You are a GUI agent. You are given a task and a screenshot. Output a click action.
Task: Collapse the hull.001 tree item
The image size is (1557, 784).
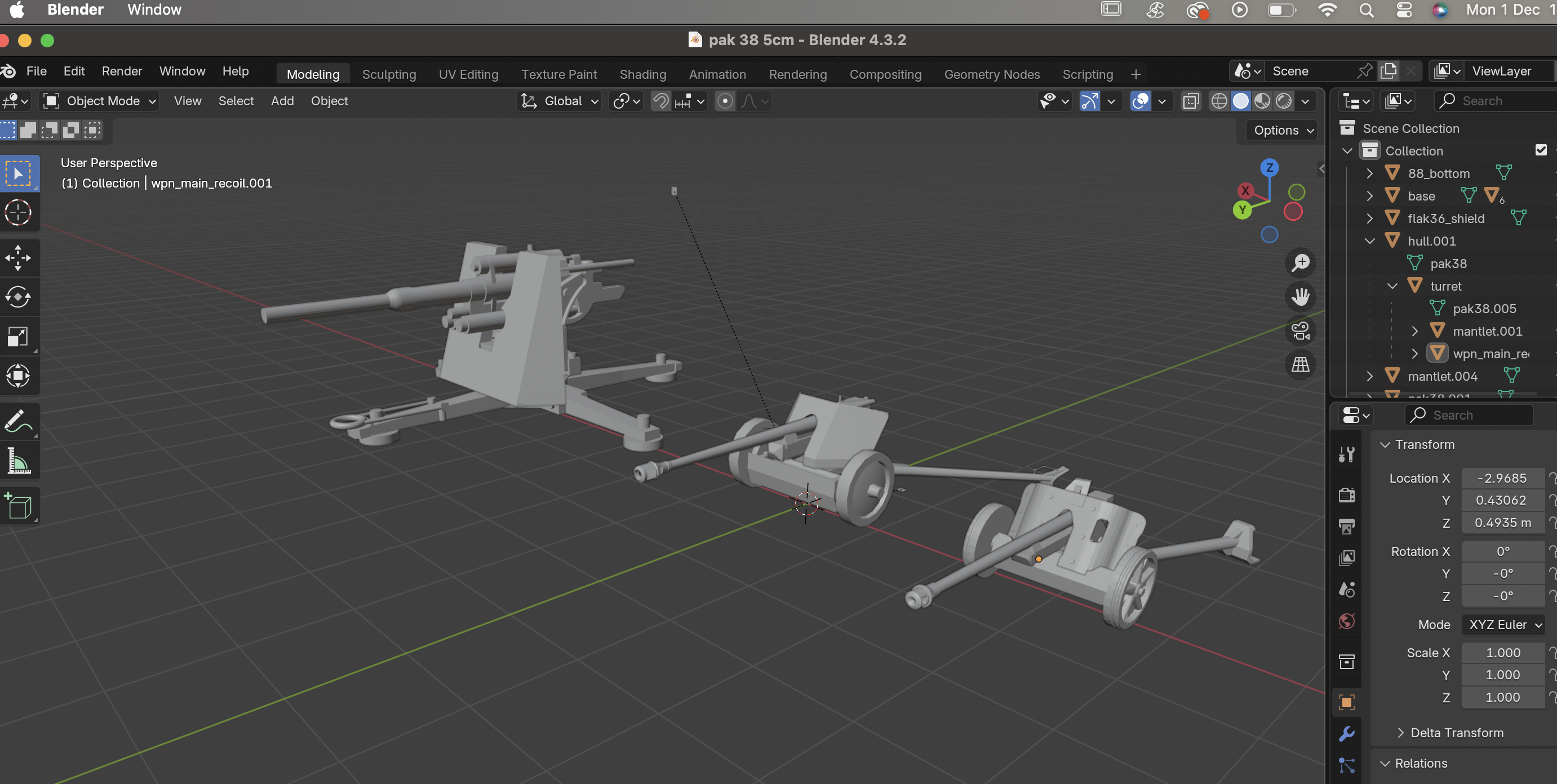(1369, 240)
